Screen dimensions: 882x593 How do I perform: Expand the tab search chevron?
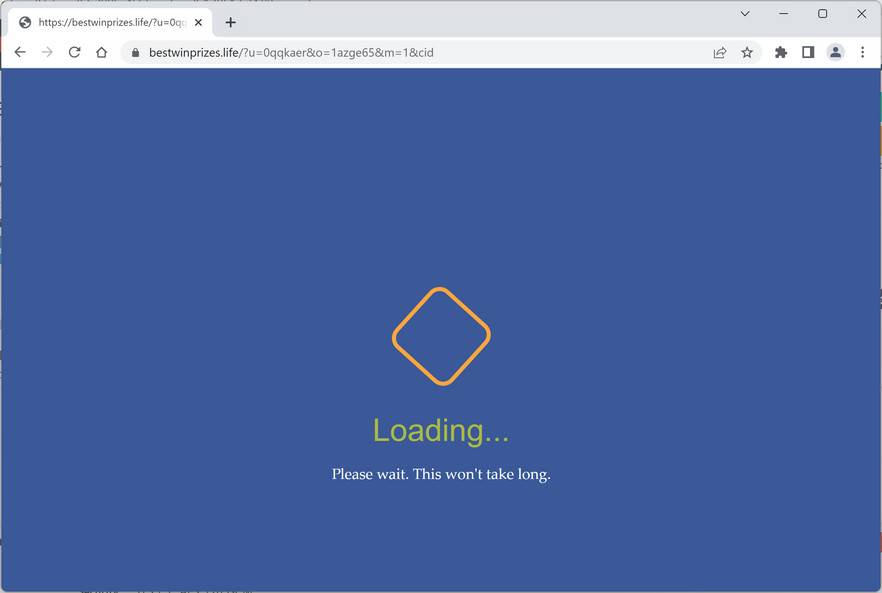click(x=745, y=14)
